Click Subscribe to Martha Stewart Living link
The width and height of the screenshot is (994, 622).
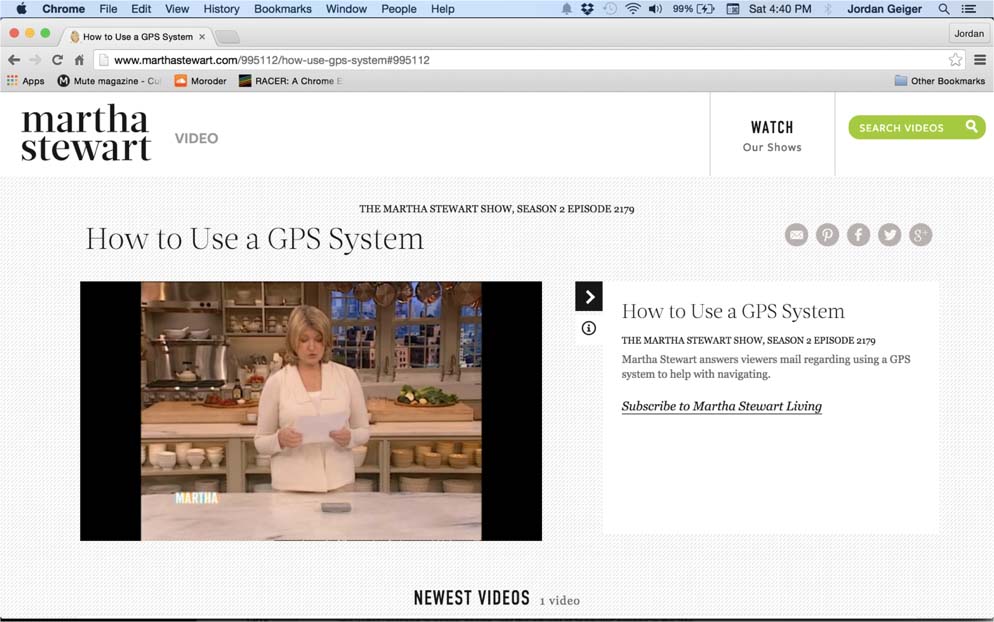click(x=721, y=406)
